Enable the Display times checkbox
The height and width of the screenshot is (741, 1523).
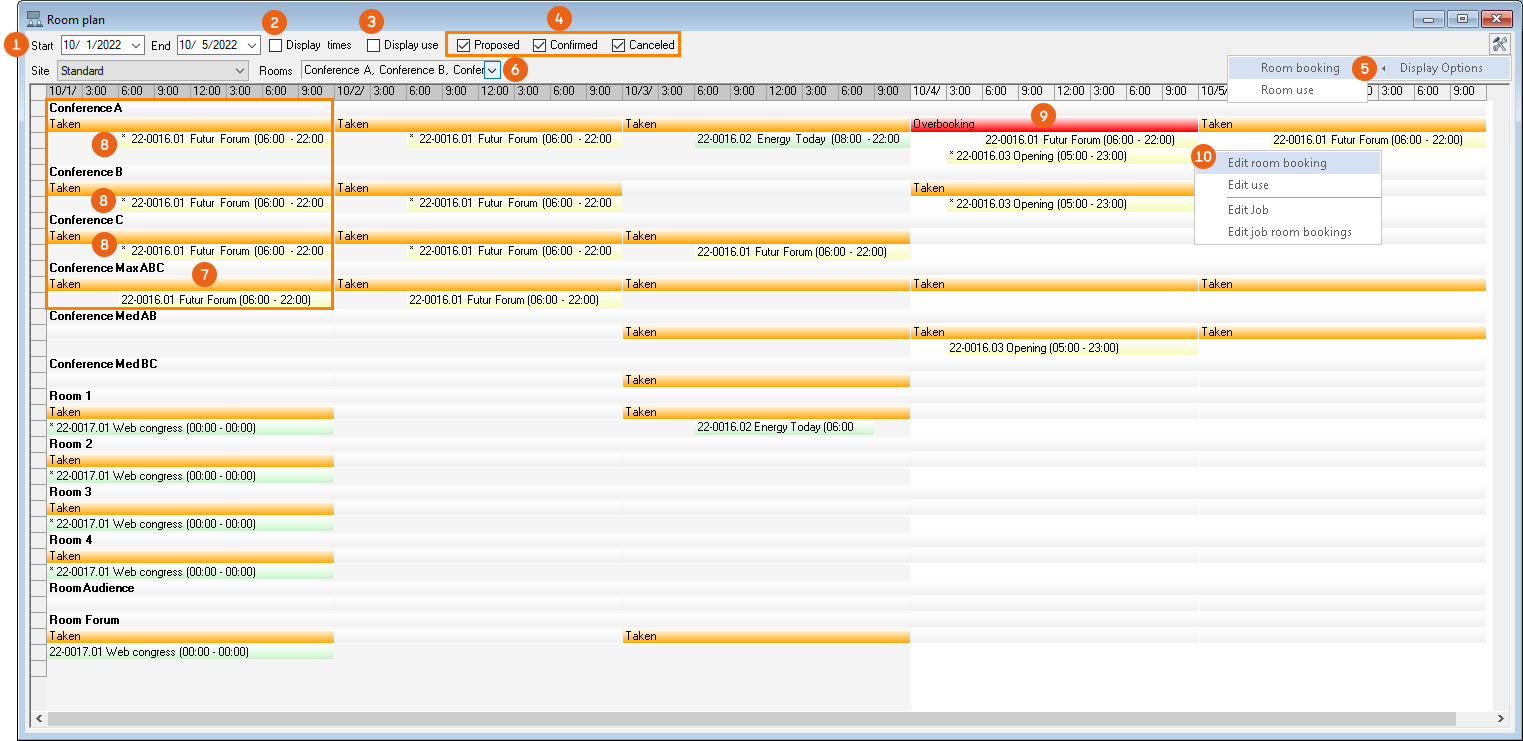point(276,45)
